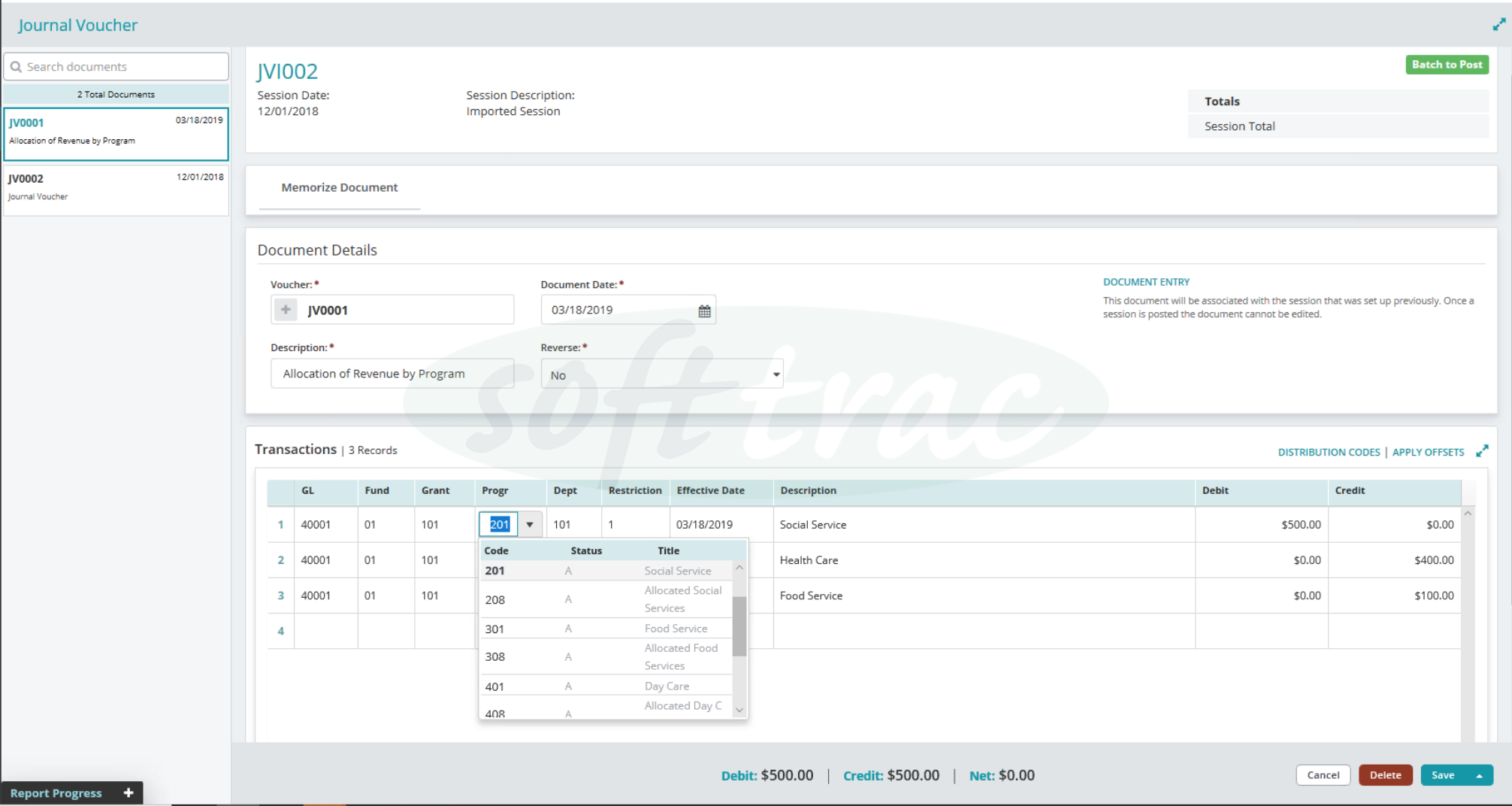1512x806 pixels.
Task: Click the Voucher field containing JV0001
Action: [392, 310]
